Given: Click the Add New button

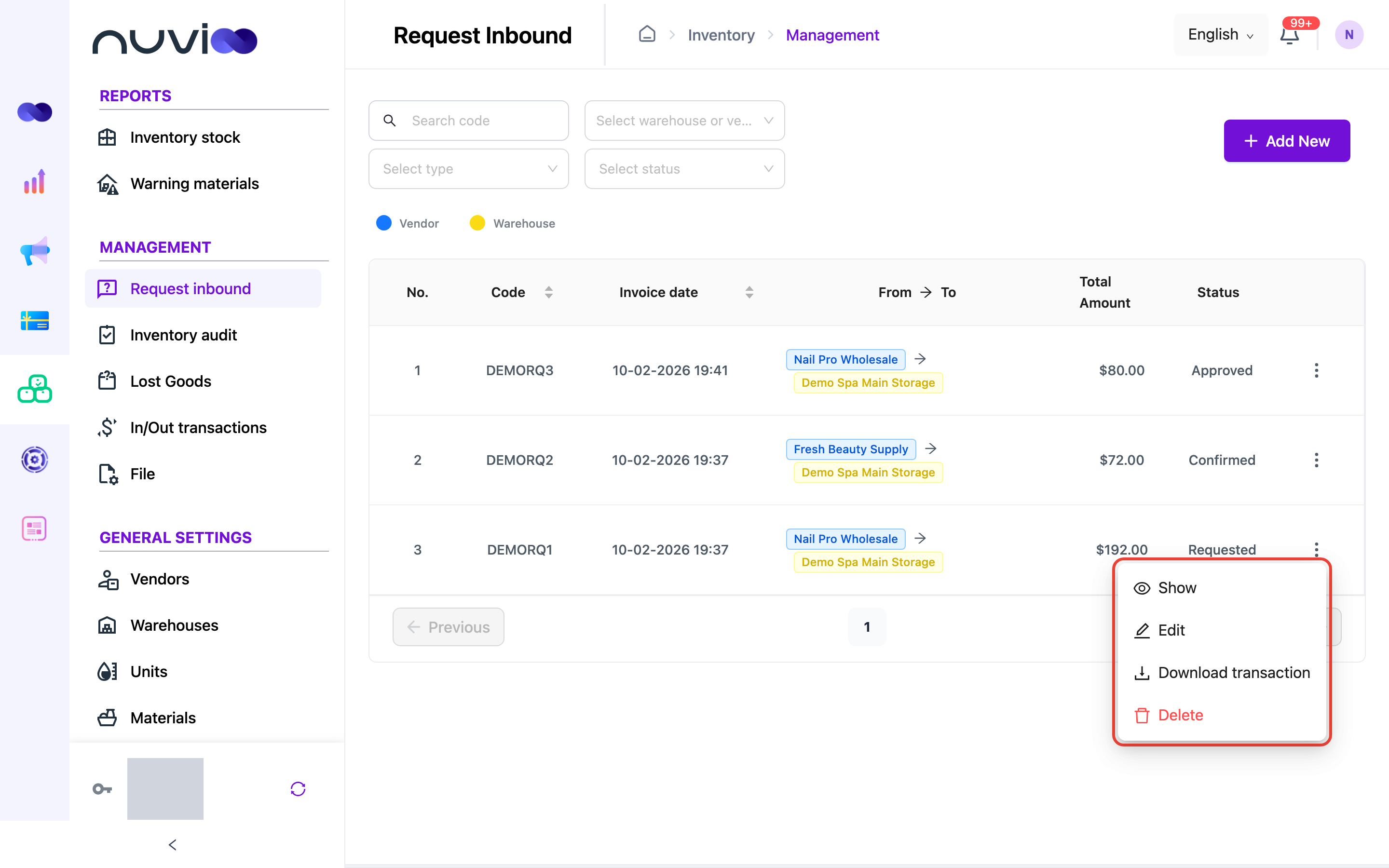Looking at the screenshot, I should point(1287,141).
